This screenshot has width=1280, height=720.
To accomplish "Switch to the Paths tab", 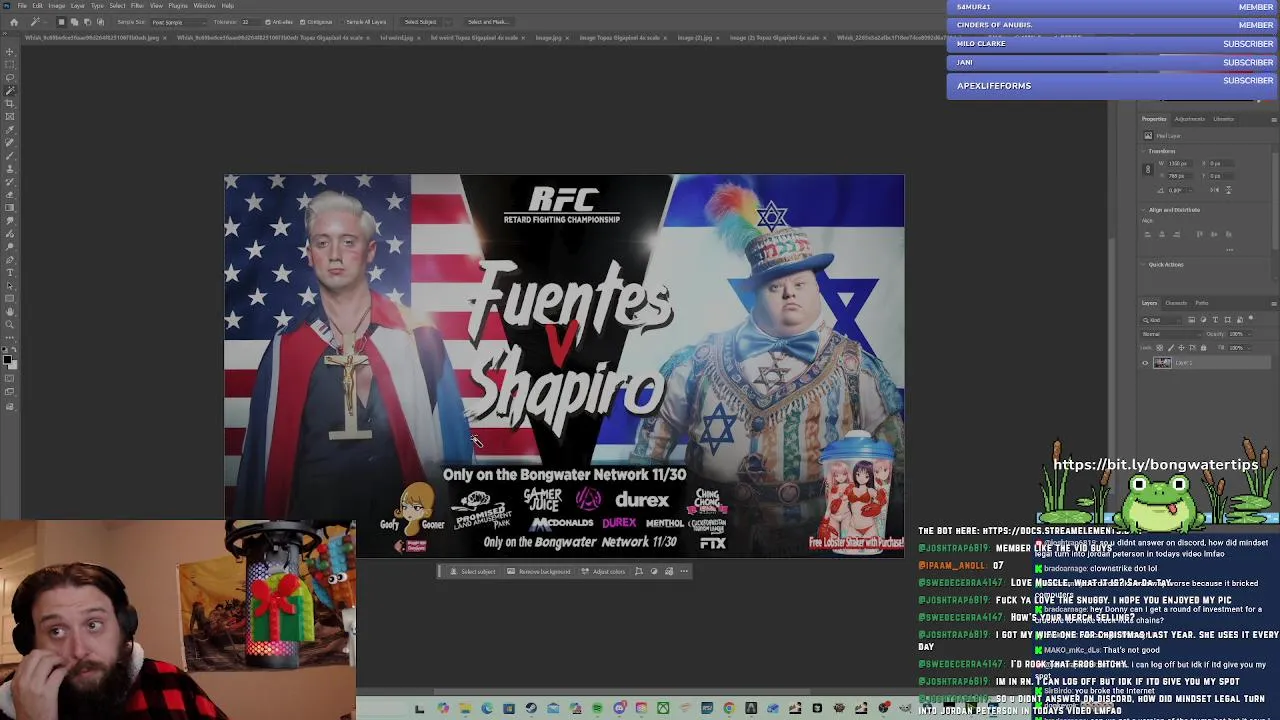I will [x=1201, y=303].
